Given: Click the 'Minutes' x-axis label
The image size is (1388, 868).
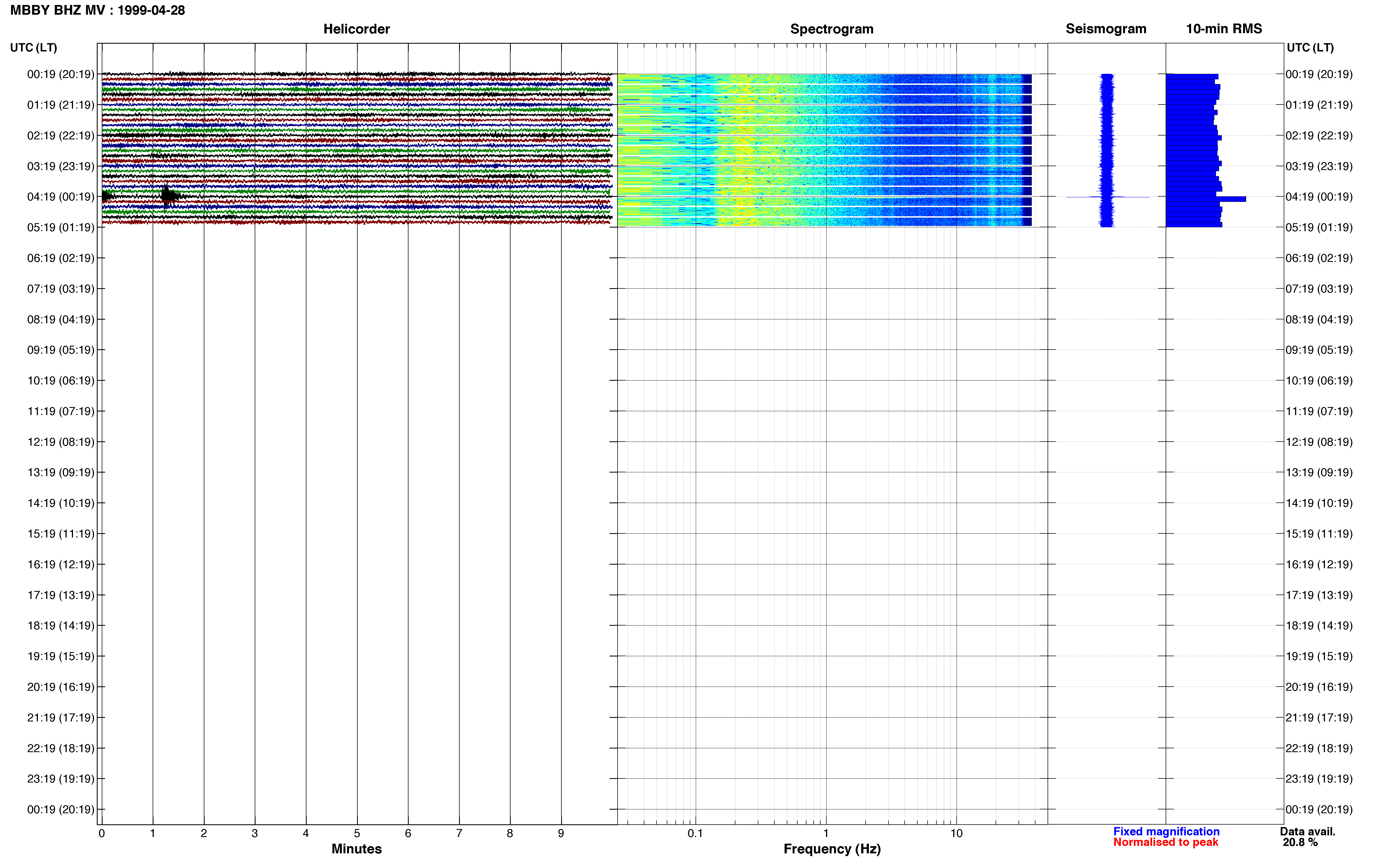Looking at the screenshot, I should (356, 849).
